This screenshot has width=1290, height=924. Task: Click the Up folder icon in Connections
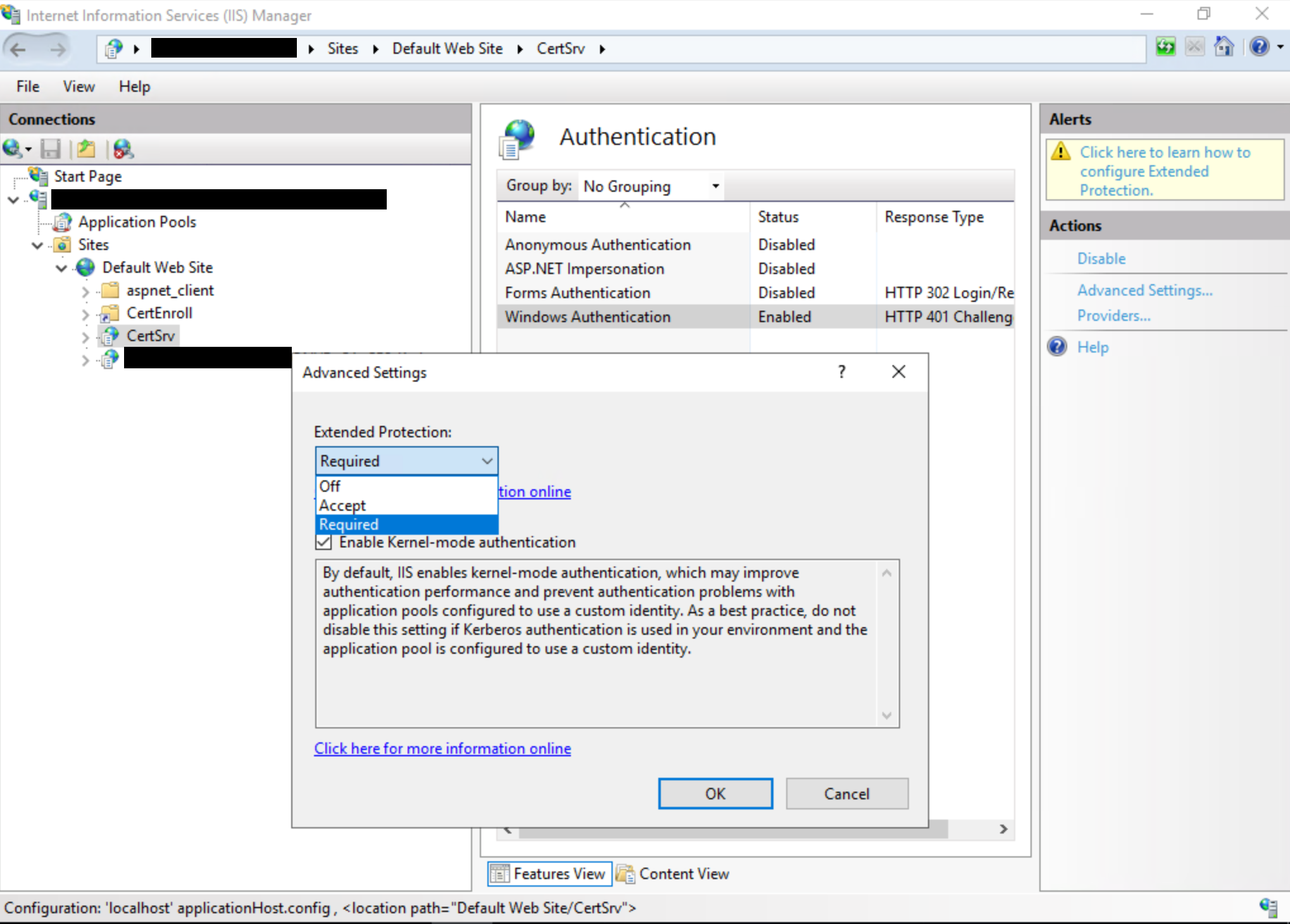(x=86, y=149)
